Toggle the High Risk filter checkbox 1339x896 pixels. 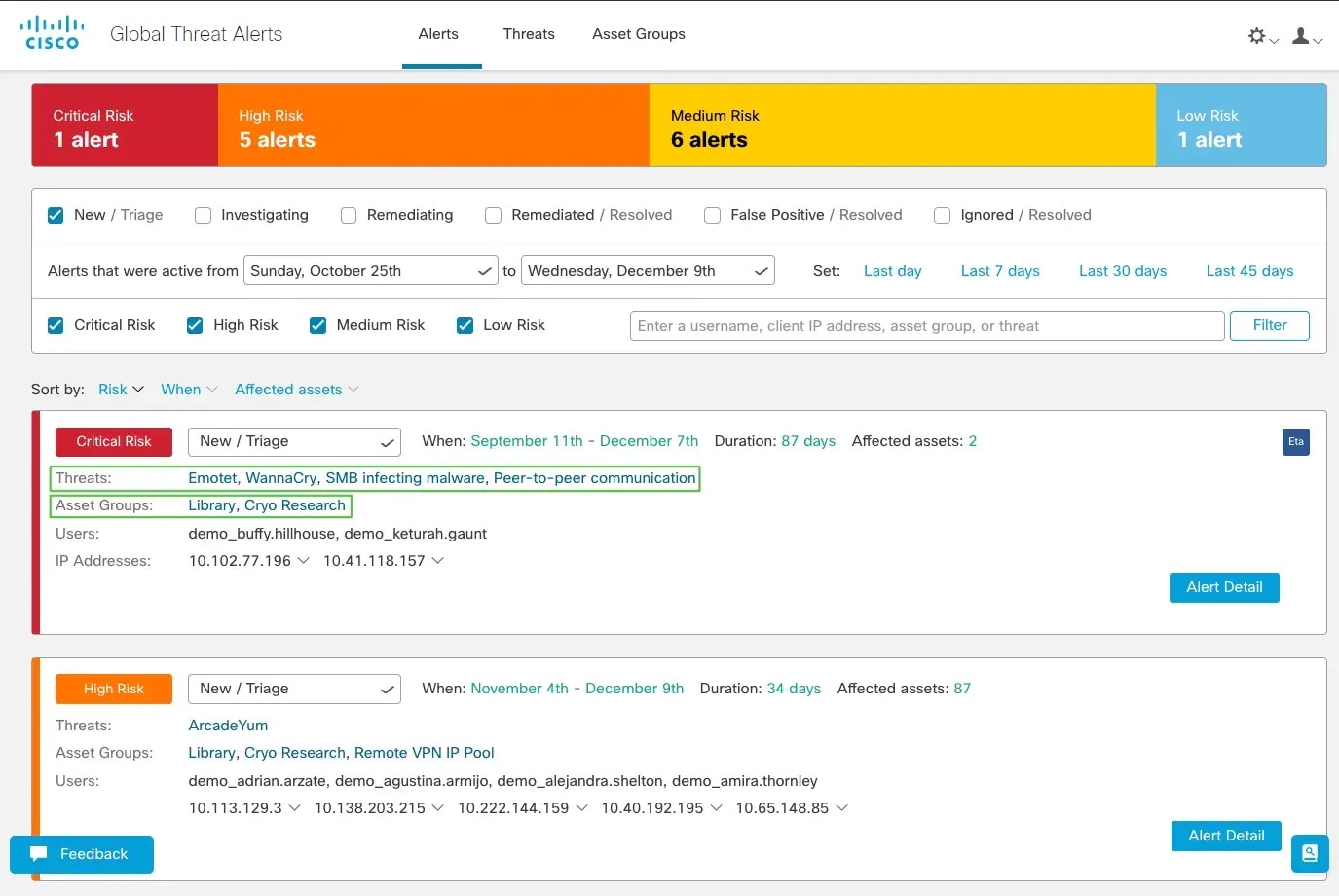(x=195, y=325)
